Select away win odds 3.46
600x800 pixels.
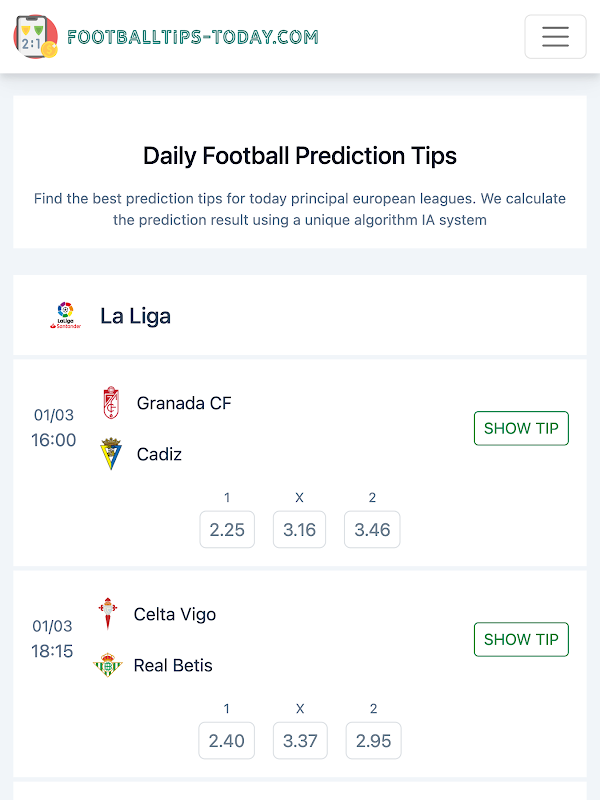click(x=372, y=530)
